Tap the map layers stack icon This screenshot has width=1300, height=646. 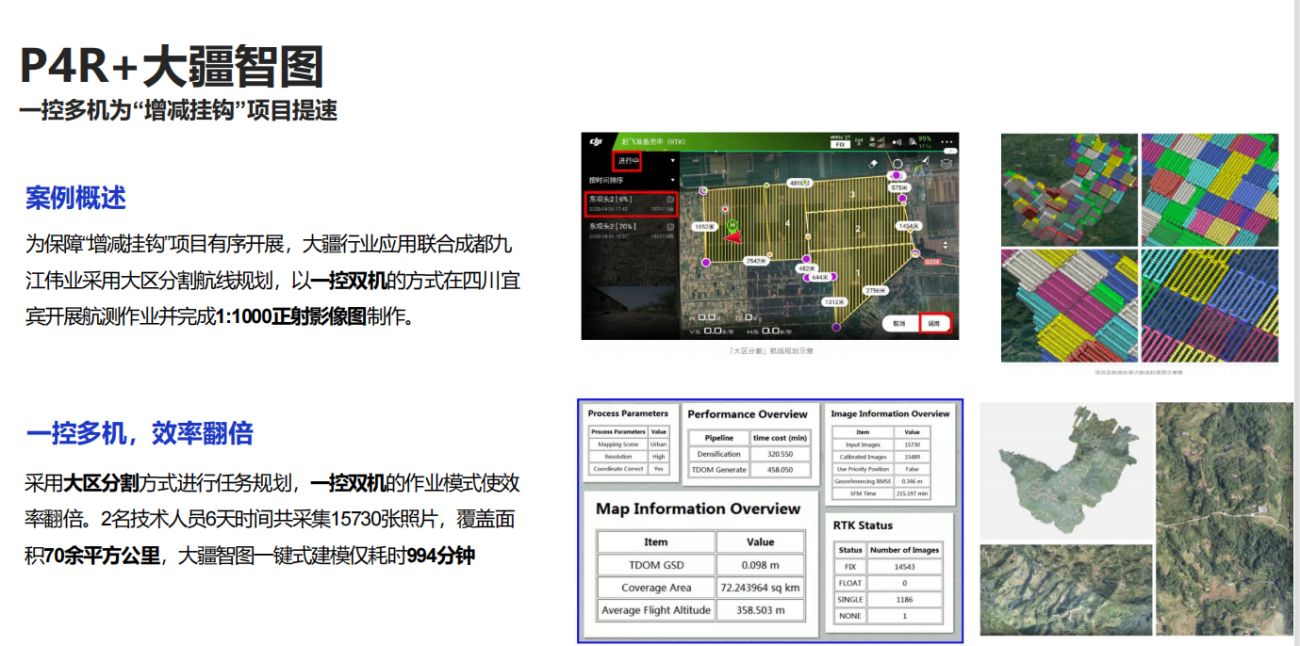(x=946, y=162)
